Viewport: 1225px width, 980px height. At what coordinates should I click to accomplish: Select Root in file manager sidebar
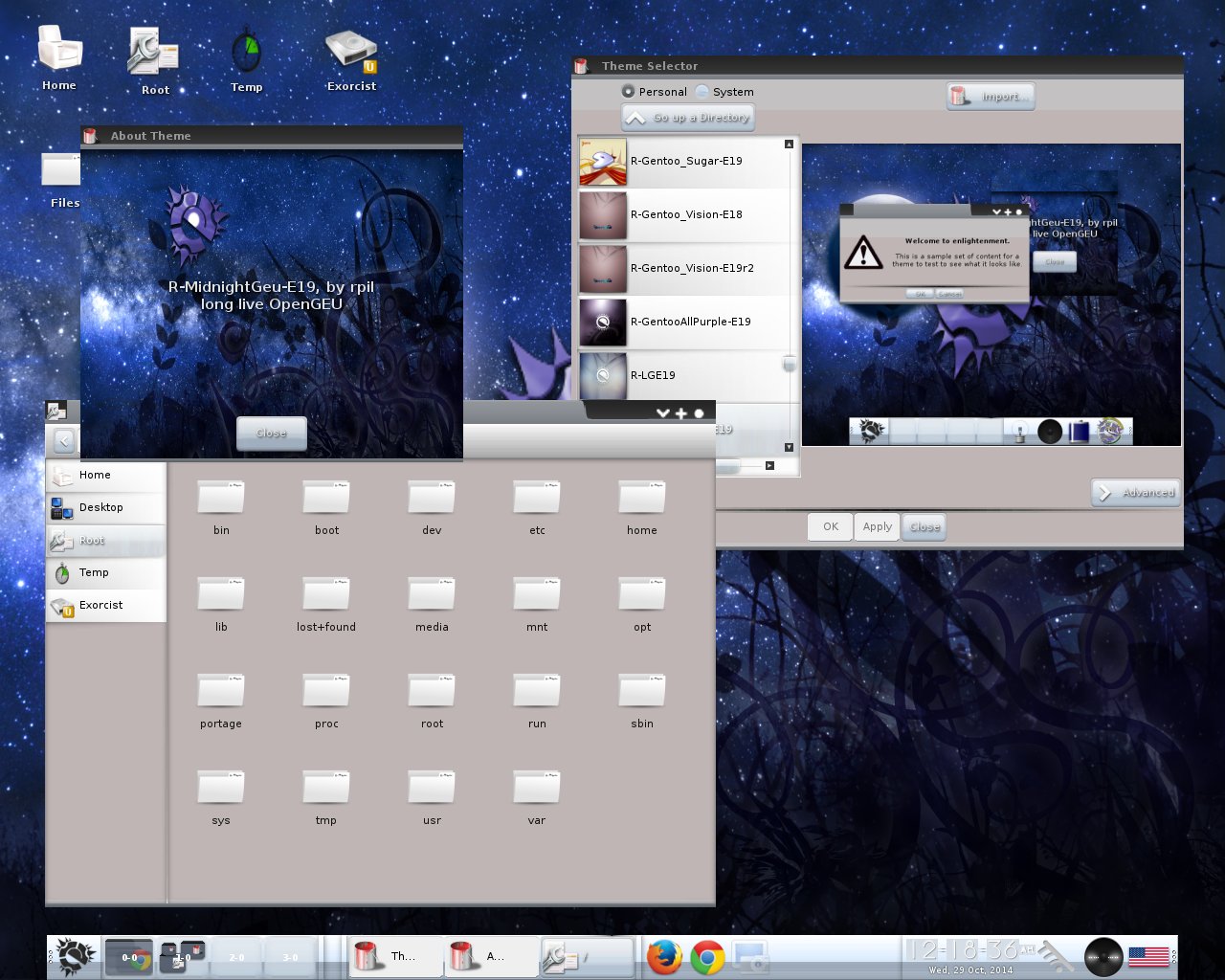click(105, 541)
